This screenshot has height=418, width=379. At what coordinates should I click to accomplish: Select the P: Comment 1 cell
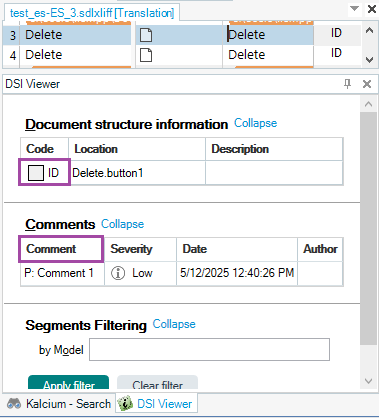pyautogui.click(x=62, y=273)
